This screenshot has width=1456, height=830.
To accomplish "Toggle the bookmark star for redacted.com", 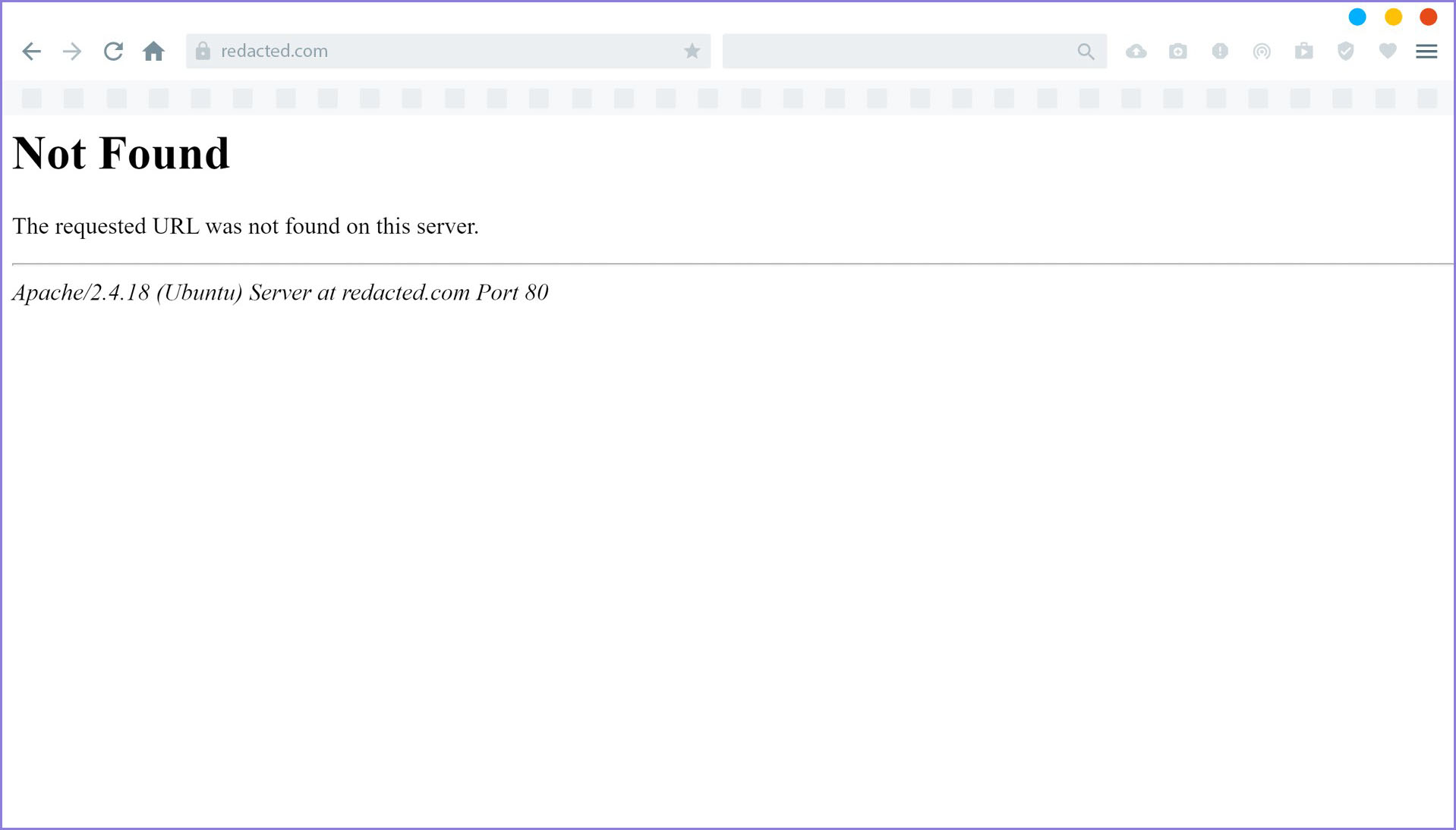I will [691, 51].
